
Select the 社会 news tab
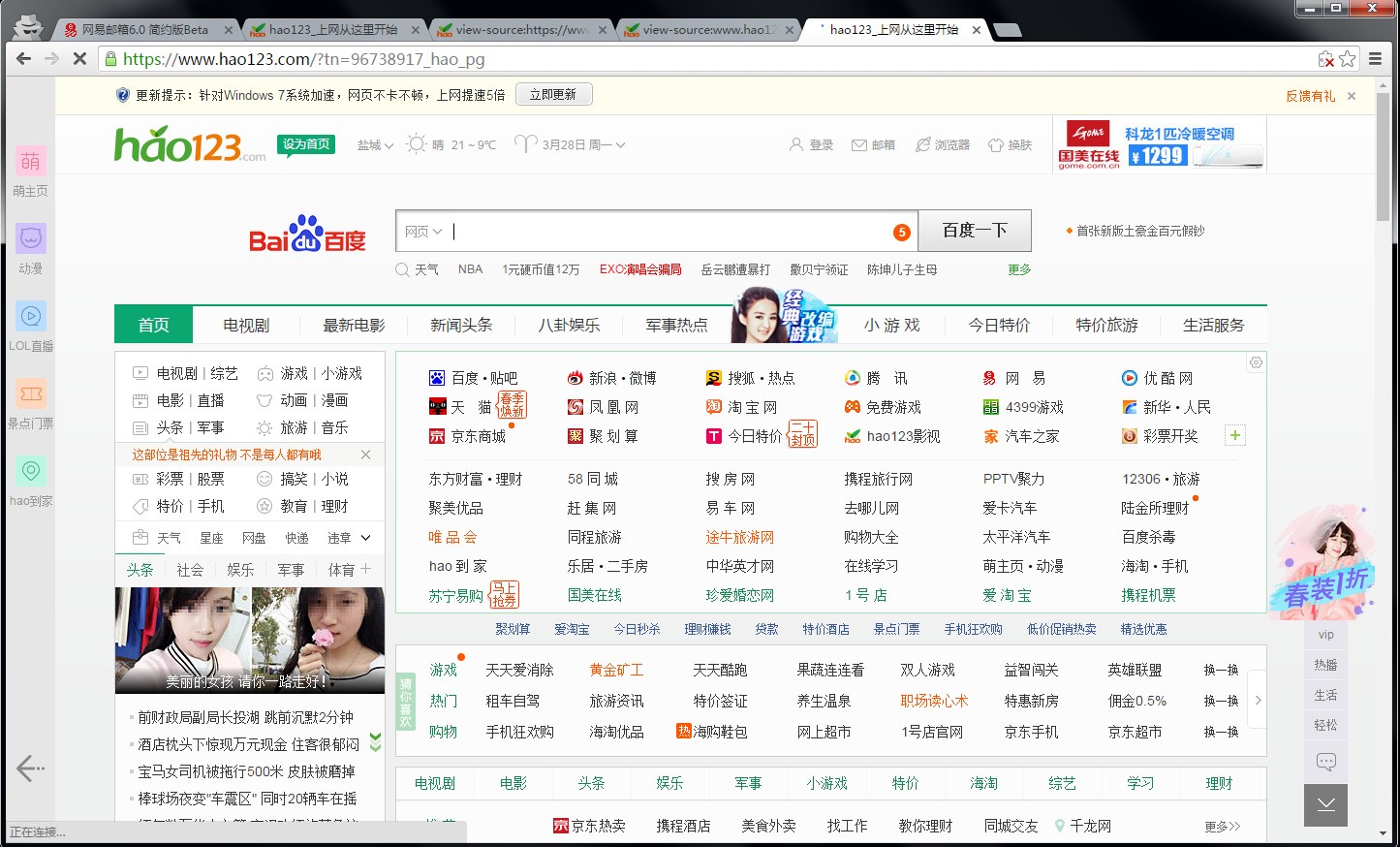click(190, 570)
